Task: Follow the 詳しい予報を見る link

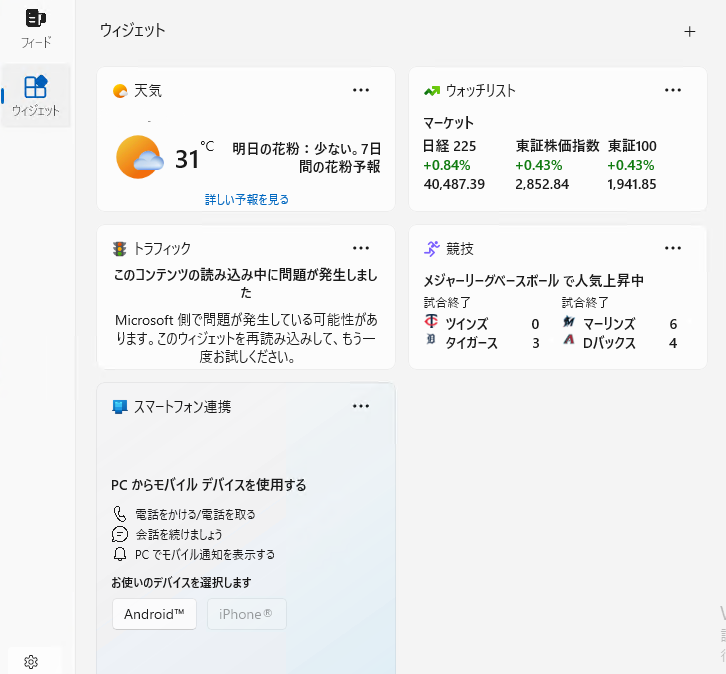Action: pyautogui.click(x=247, y=200)
